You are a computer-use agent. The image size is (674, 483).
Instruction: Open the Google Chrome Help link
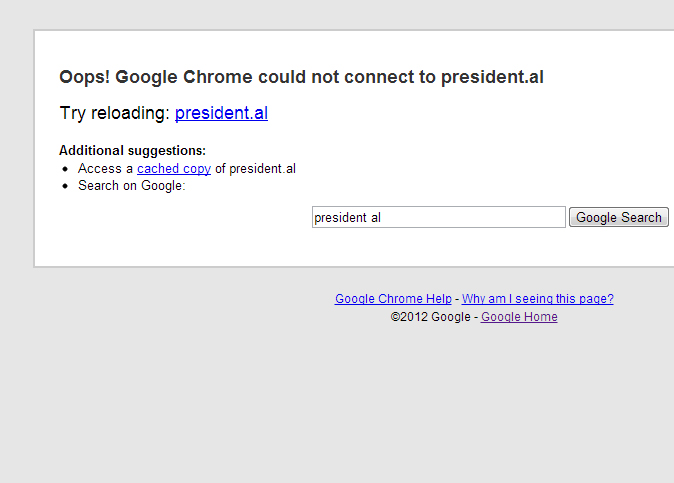[x=393, y=298]
